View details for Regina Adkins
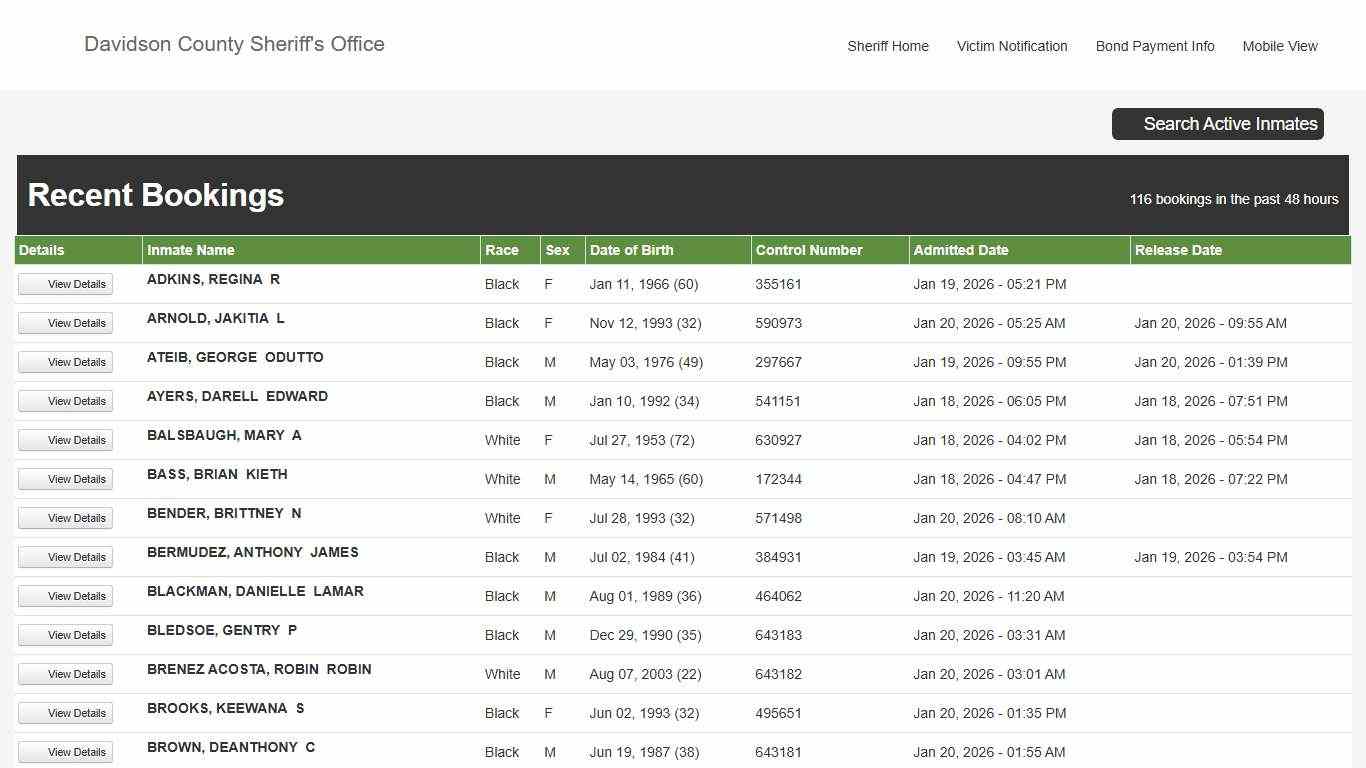This screenshot has width=1366, height=768. point(66,284)
